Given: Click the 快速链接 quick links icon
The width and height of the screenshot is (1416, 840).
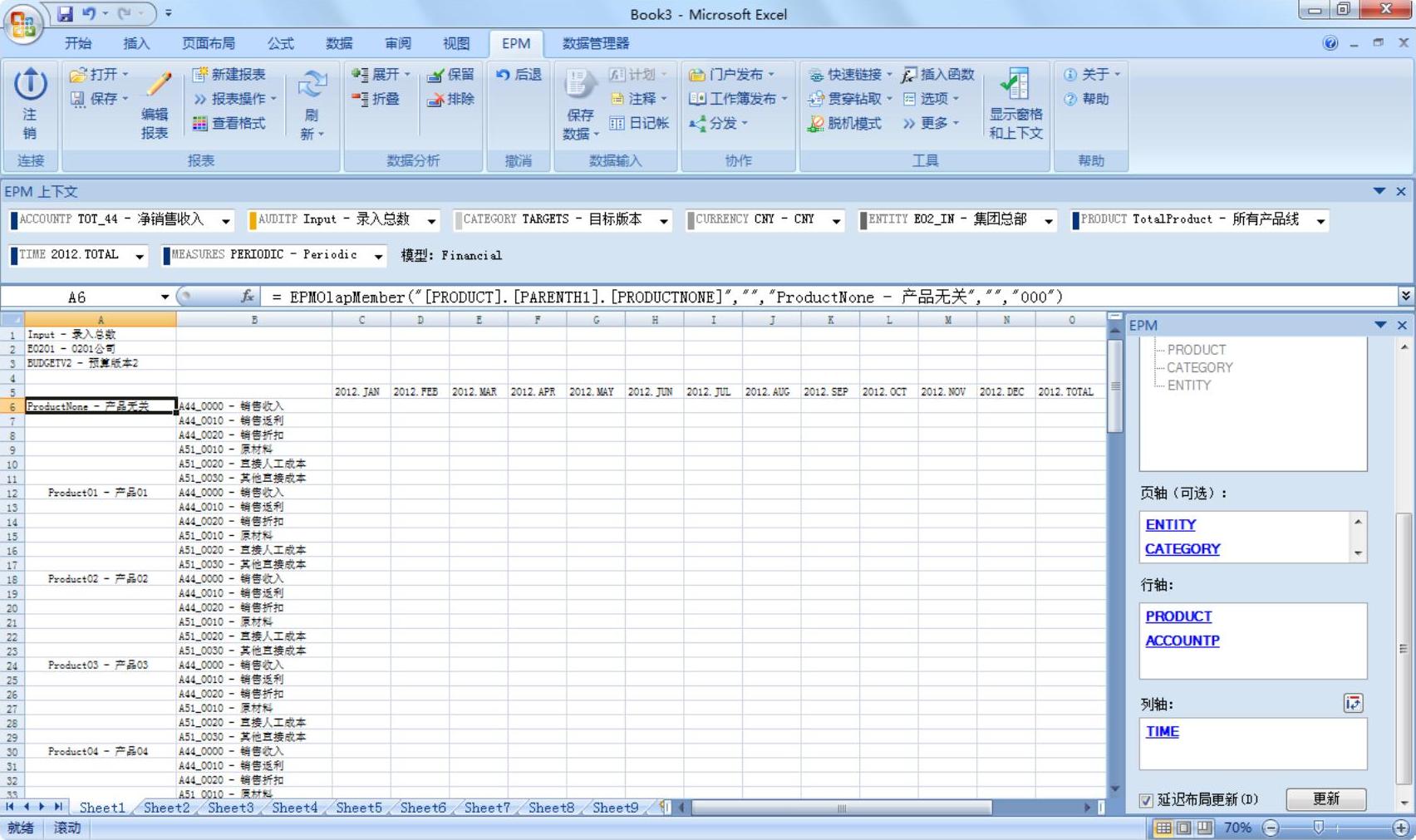Looking at the screenshot, I should click(x=815, y=75).
